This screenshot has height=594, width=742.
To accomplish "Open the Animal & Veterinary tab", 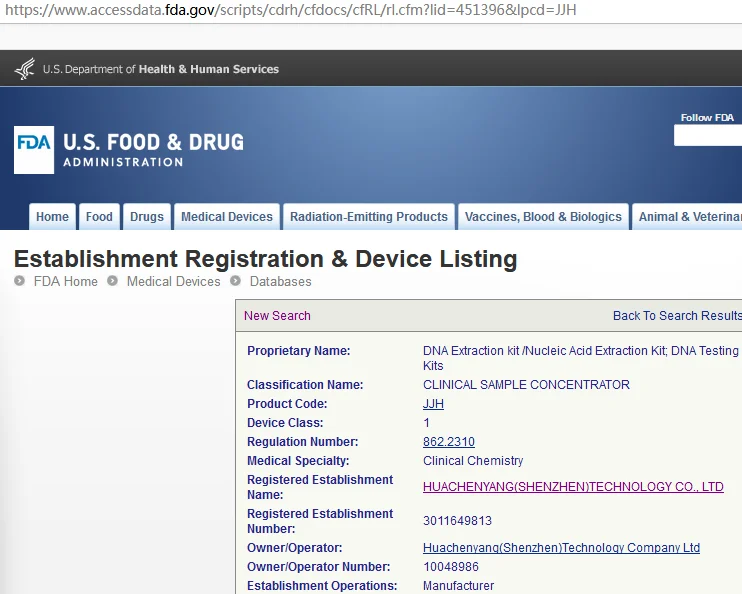I will pyautogui.click(x=689, y=217).
